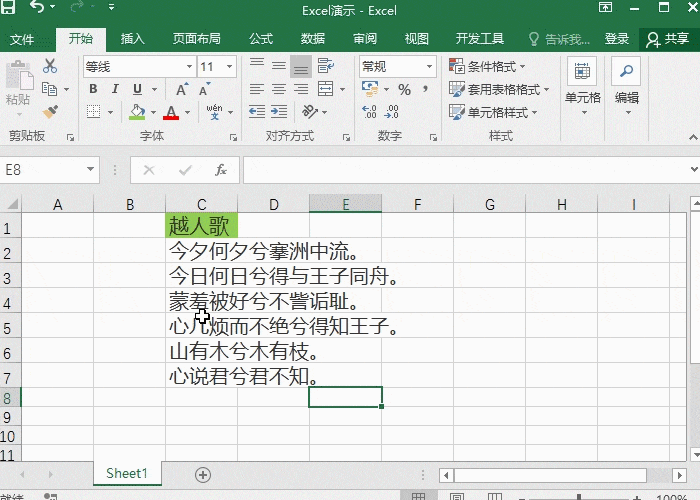Viewport: 700px width, 500px height.
Task: Open Font Color dropdown arrow
Action: (188, 112)
